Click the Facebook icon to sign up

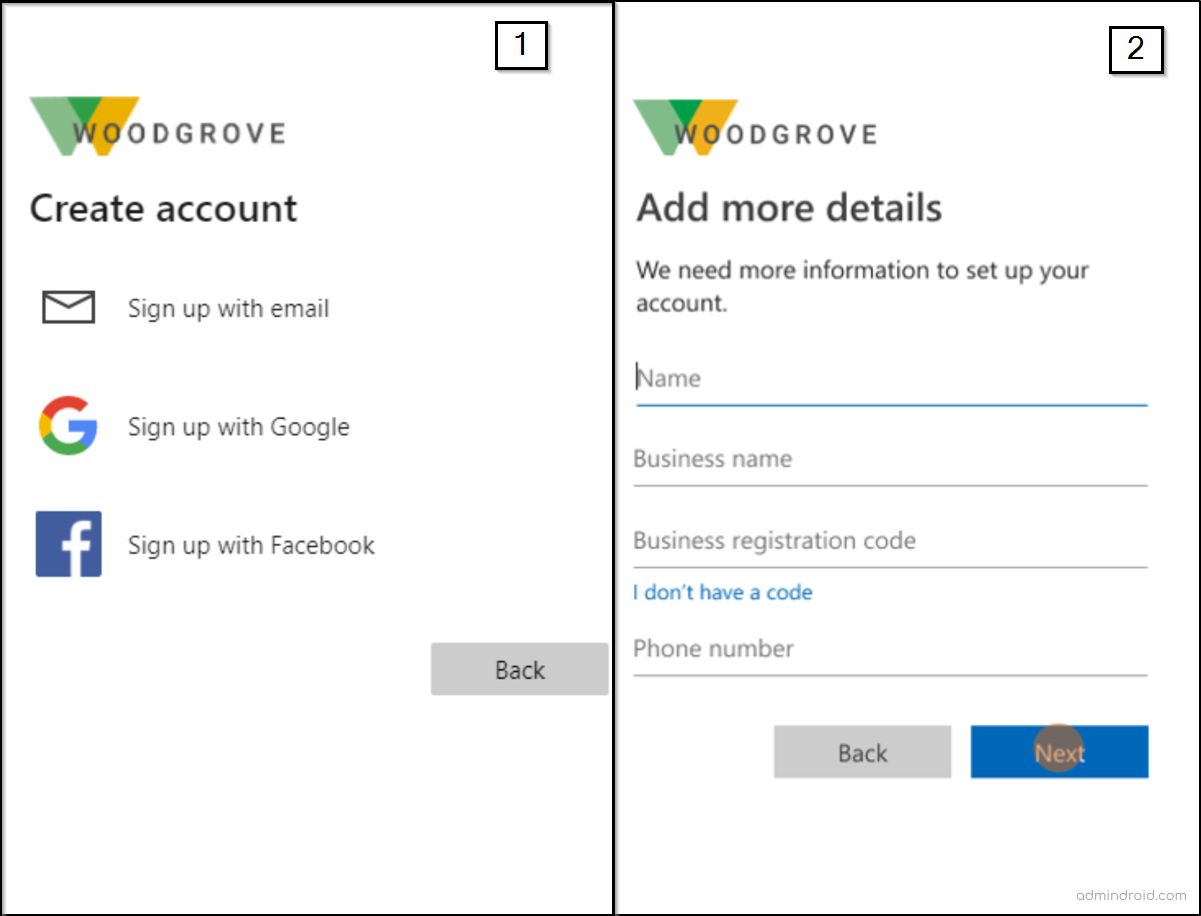(x=68, y=544)
